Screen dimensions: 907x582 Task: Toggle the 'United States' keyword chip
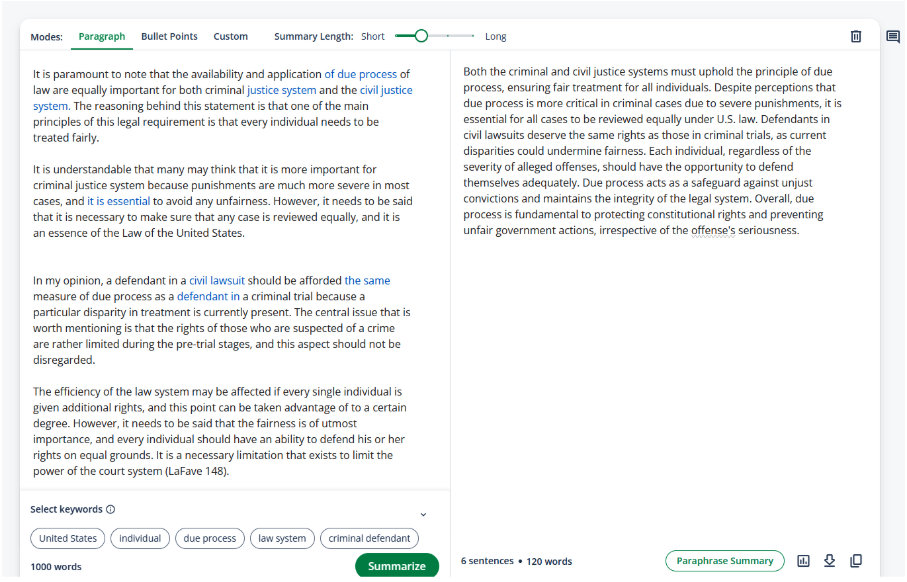click(68, 538)
